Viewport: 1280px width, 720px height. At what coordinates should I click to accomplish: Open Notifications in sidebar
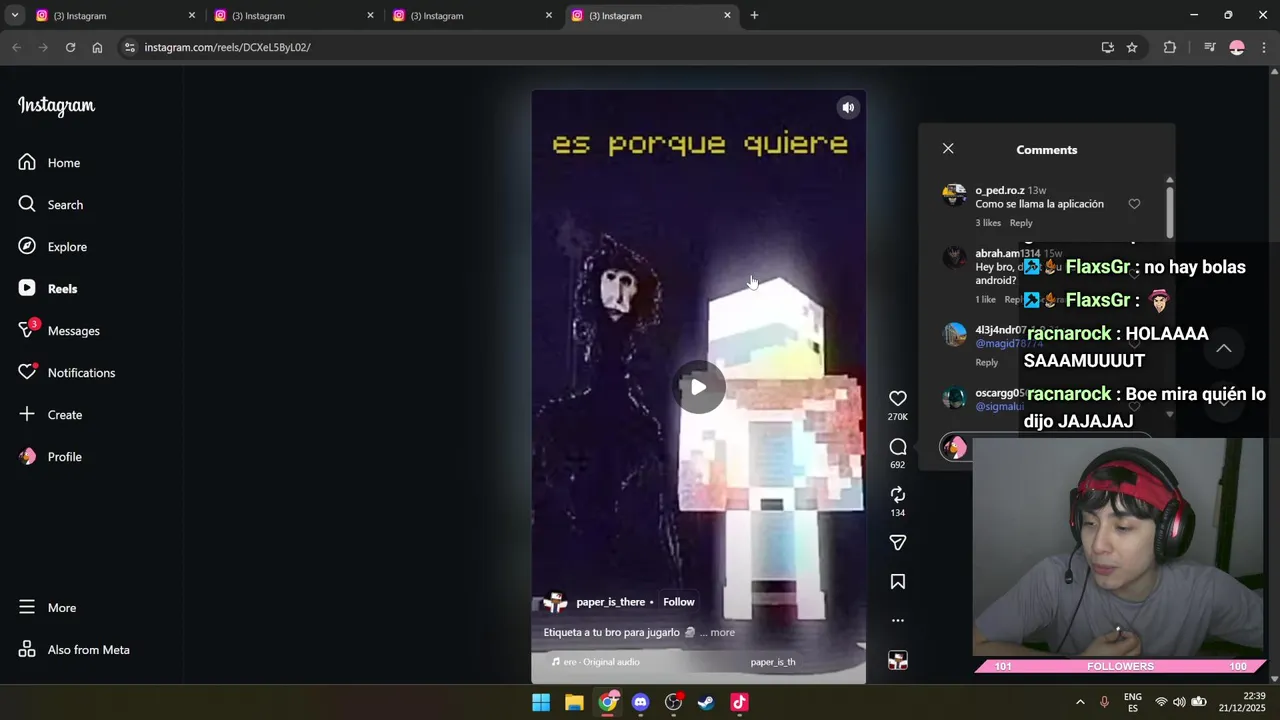67,373
